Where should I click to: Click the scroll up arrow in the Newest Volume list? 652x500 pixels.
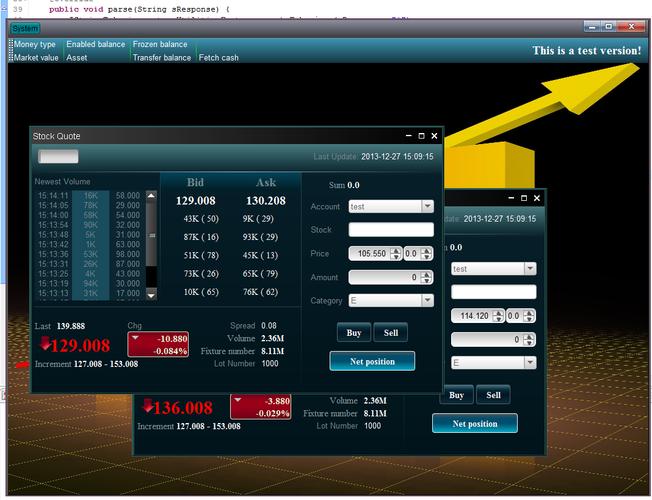click(x=151, y=196)
